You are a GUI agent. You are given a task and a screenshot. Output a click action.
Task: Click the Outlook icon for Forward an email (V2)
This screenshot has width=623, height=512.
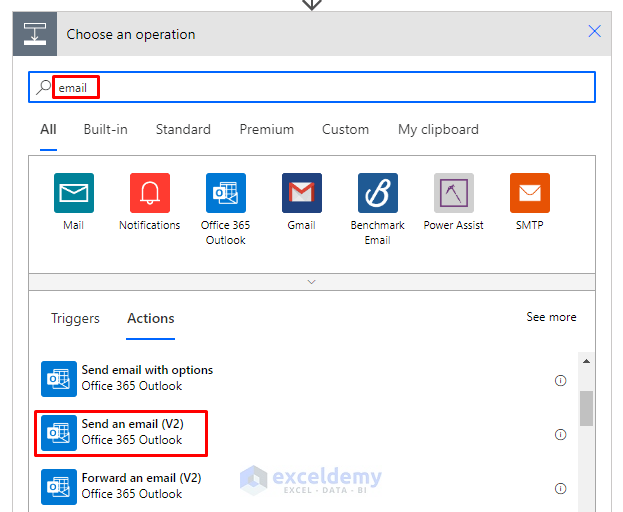[x=59, y=487]
